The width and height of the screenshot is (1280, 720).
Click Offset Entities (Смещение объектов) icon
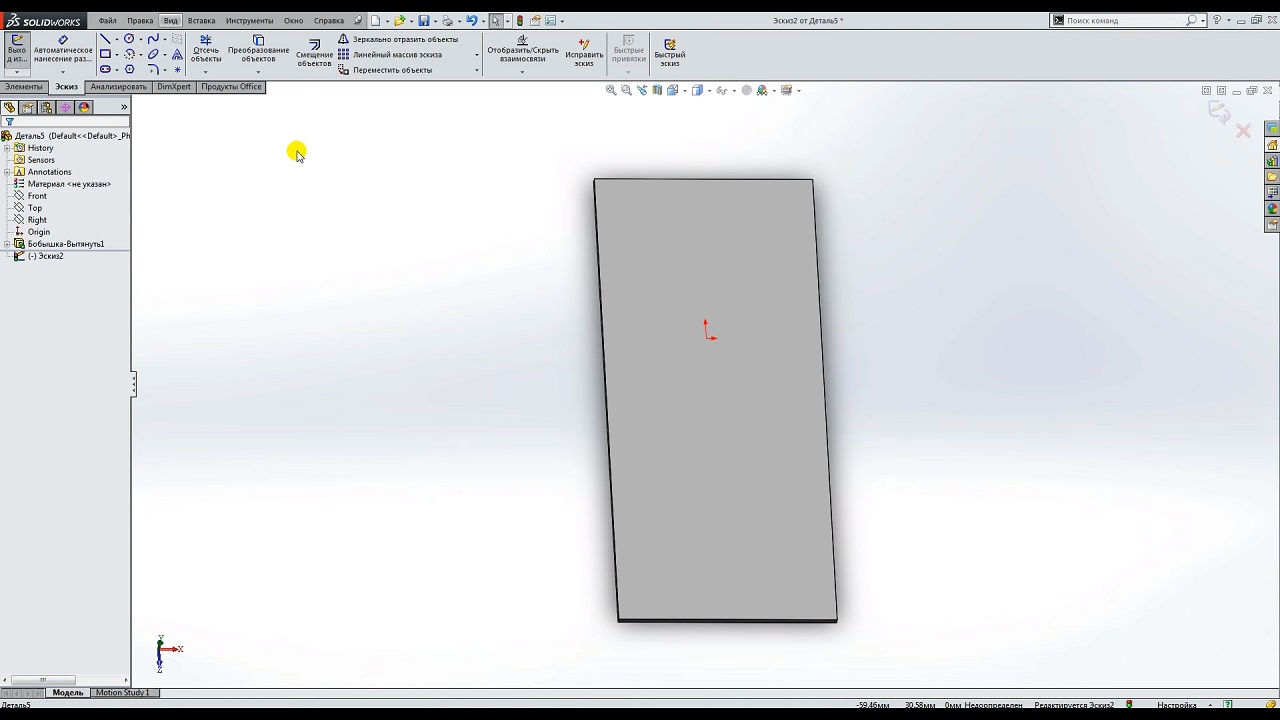[314, 53]
